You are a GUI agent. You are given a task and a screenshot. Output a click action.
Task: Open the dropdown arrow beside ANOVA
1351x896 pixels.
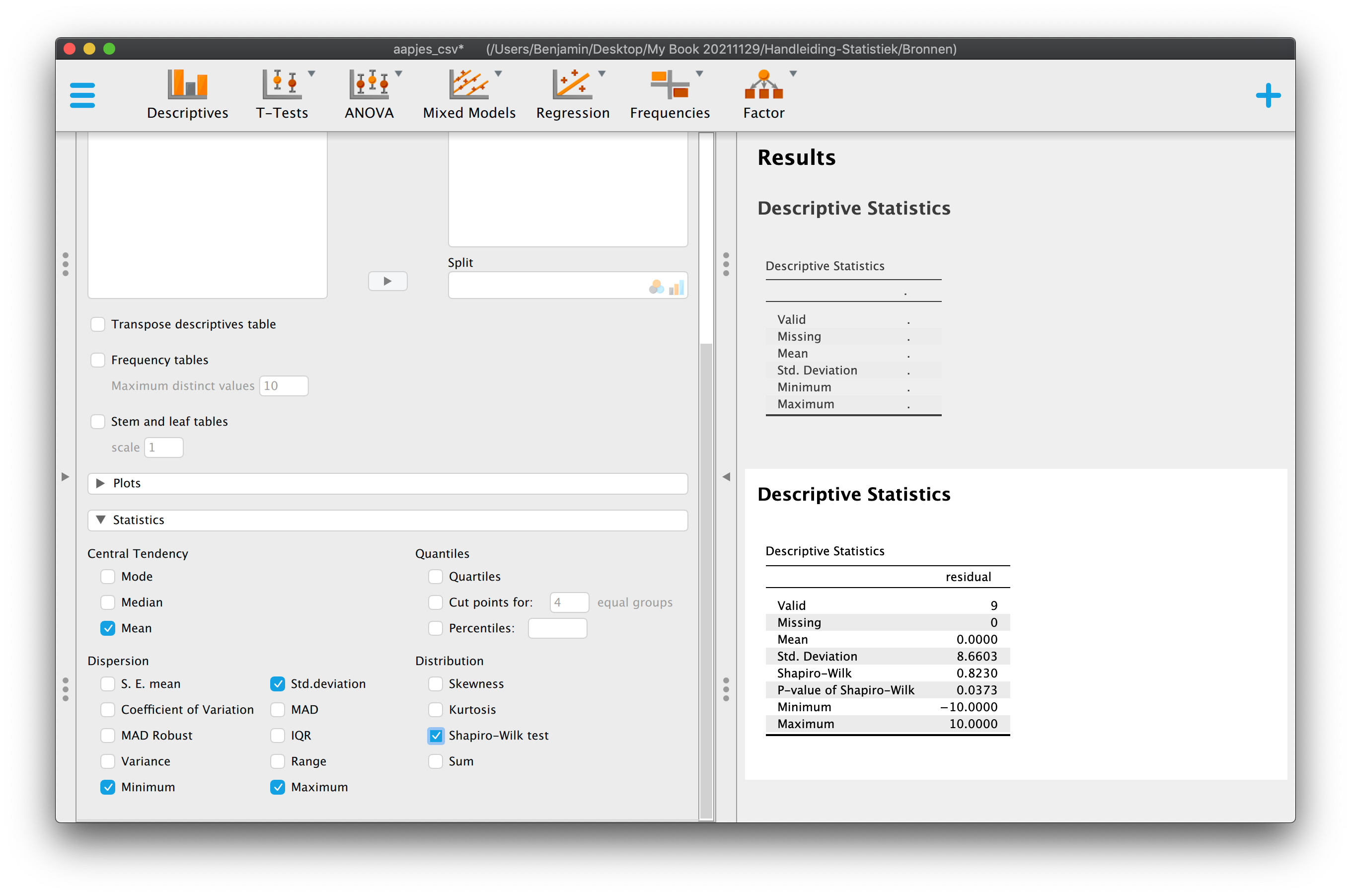pyautogui.click(x=399, y=74)
